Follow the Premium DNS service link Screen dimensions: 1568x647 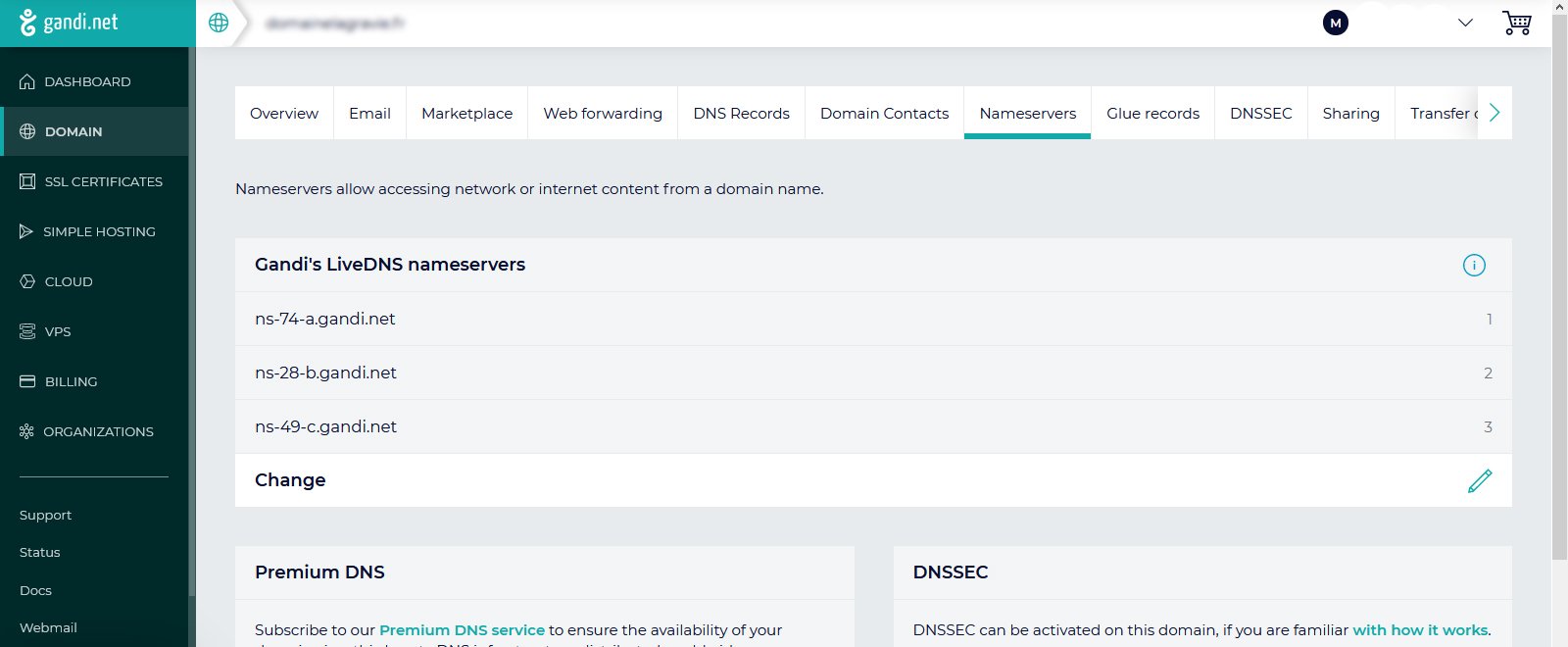(x=462, y=630)
